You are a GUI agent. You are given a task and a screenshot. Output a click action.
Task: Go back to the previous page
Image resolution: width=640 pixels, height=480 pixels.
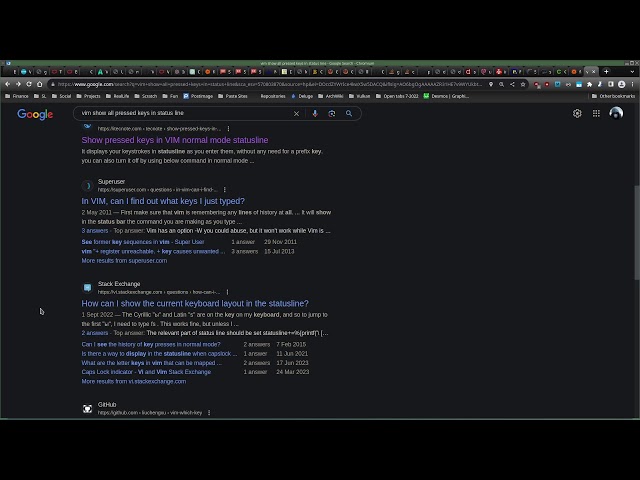pyautogui.click(x=7, y=84)
